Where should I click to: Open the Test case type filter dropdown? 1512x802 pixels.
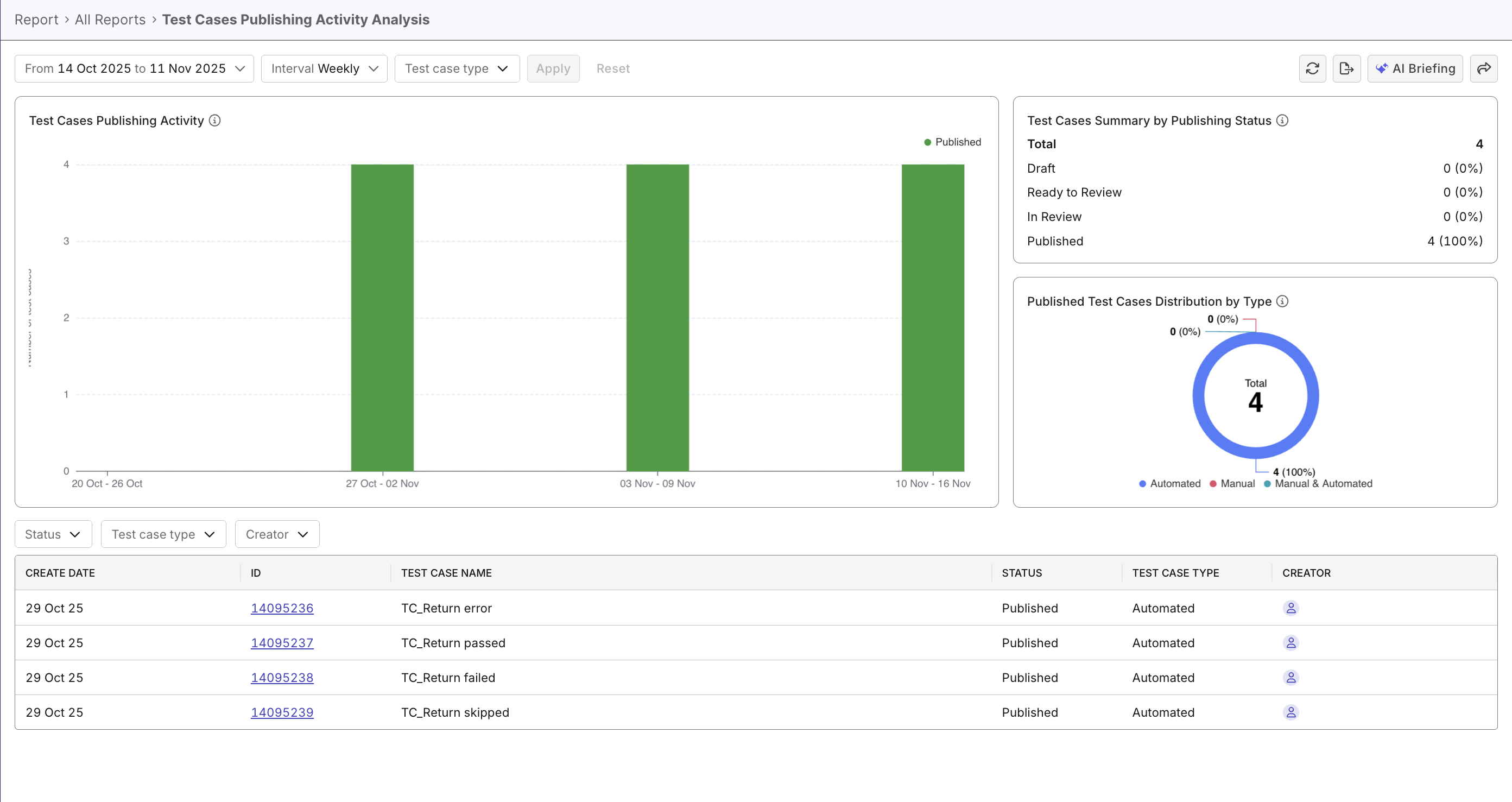point(457,68)
